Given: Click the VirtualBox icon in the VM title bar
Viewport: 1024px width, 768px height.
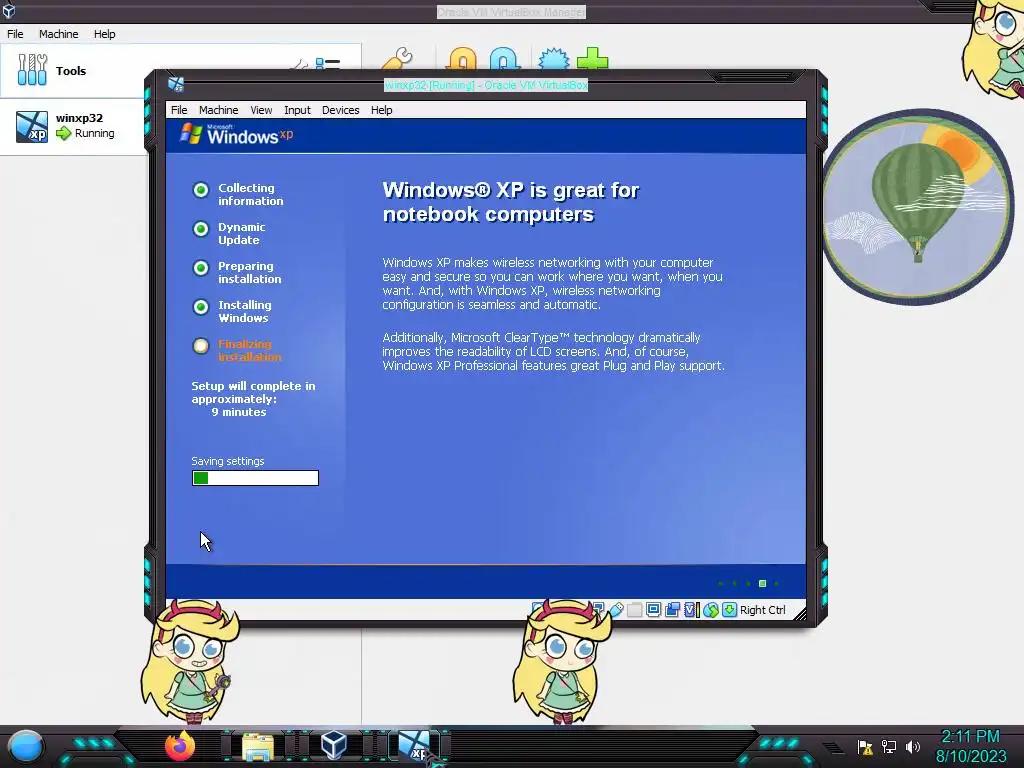Looking at the screenshot, I should [x=176, y=84].
